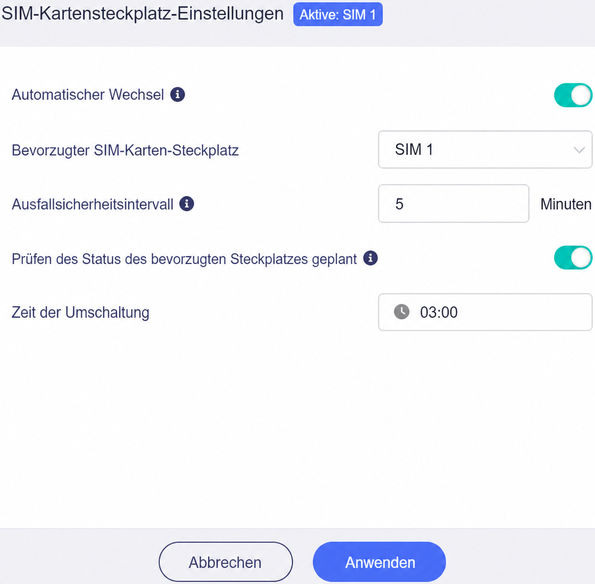This screenshot has width=595, height=584.
Task: Click the Aktive: SIM 1 badge
Action: tap(338, 14)
